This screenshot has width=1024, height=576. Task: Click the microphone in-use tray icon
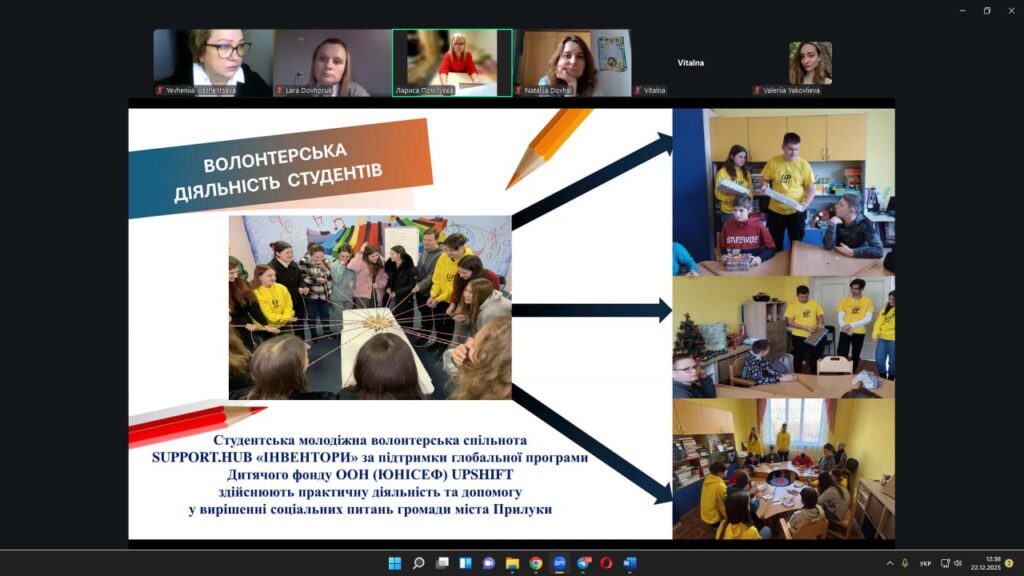coord(905,563)
